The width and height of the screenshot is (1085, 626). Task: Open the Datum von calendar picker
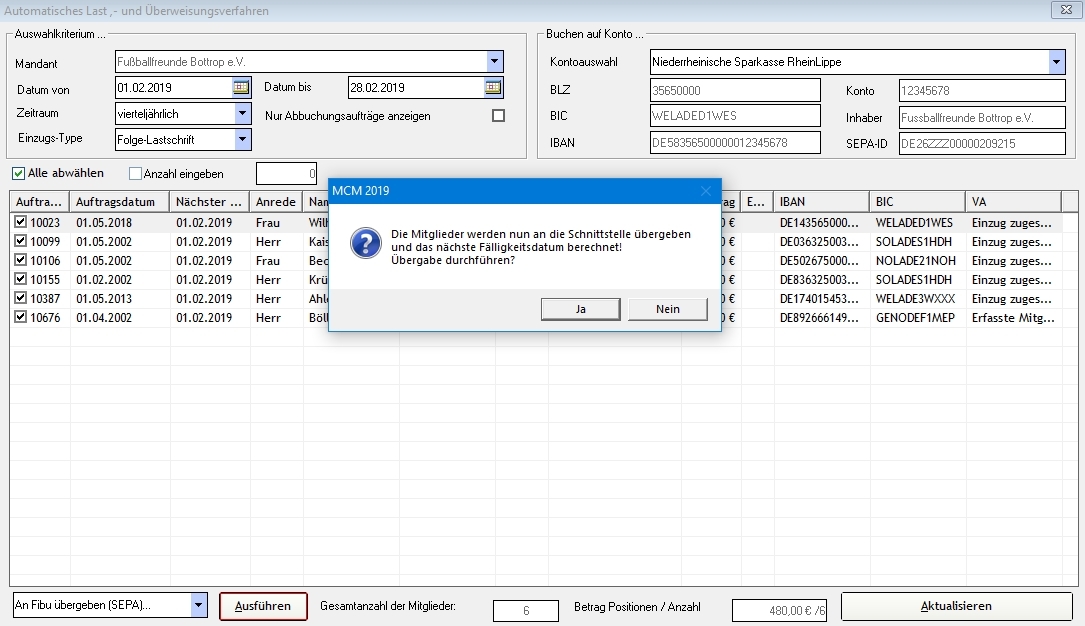point(241,88)
